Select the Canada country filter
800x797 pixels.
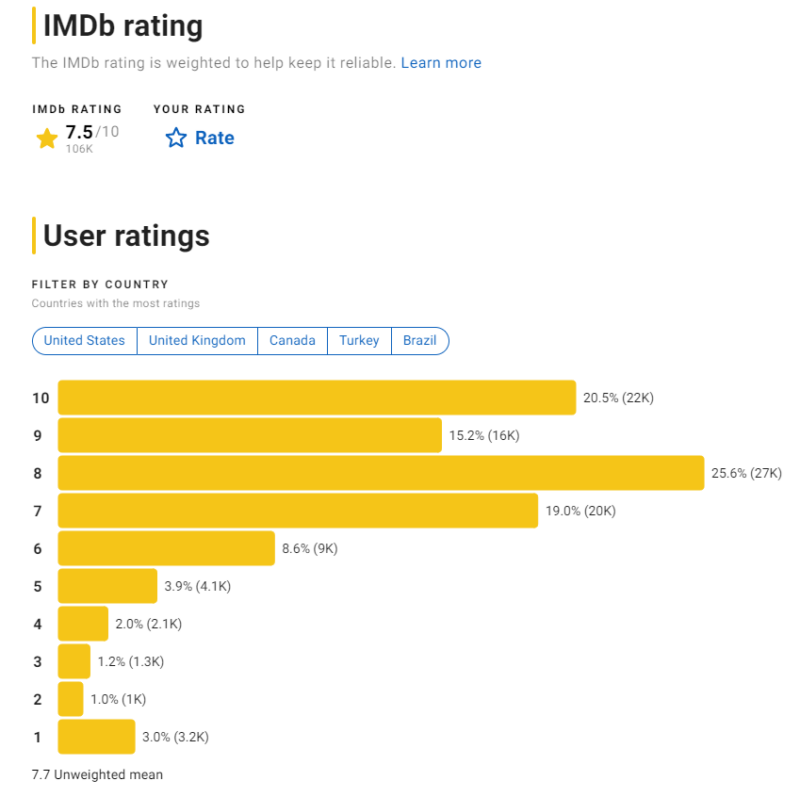(x=292, y=341)
